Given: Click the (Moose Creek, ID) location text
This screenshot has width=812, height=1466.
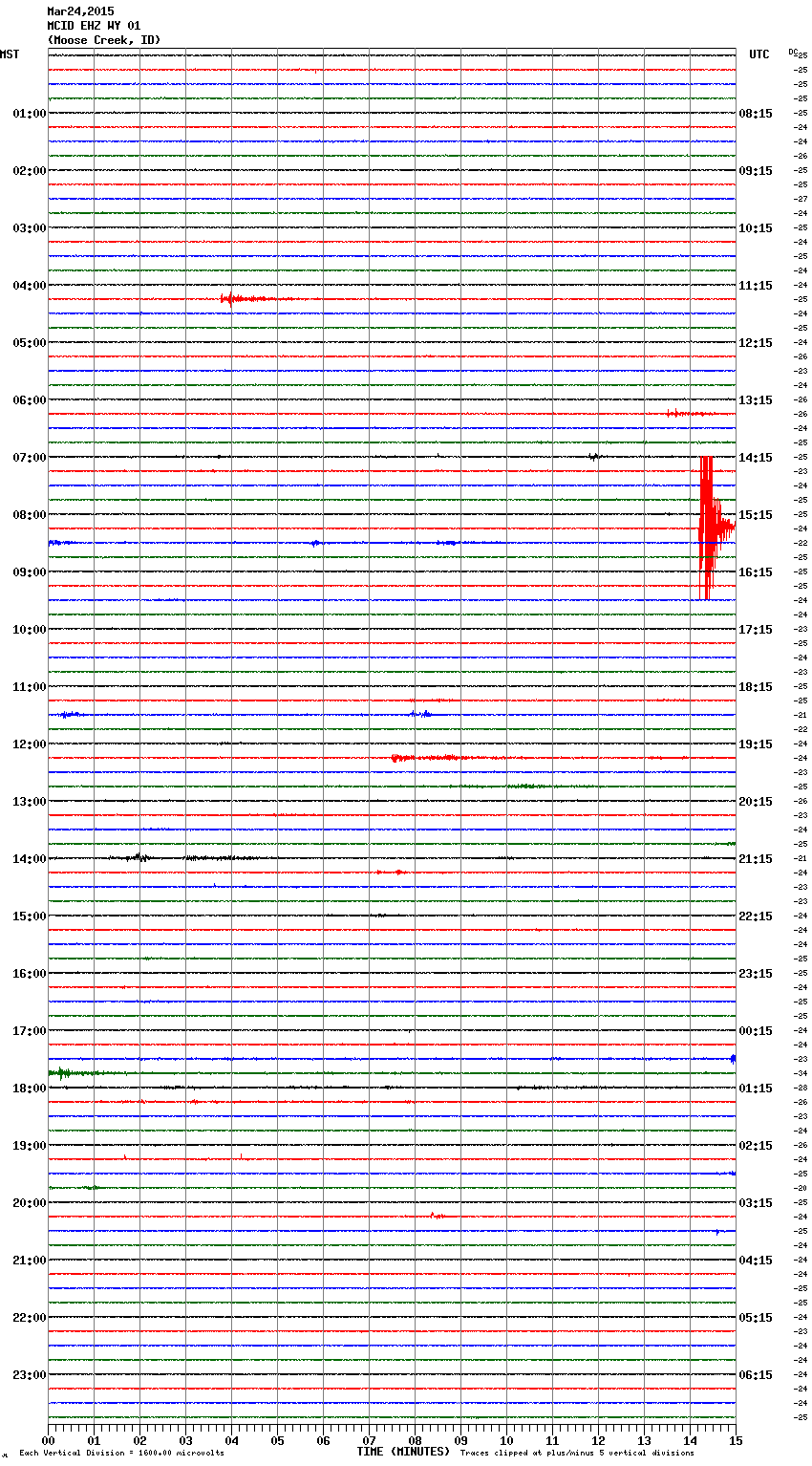Looking at the screenshot, I should pos(104,40).
